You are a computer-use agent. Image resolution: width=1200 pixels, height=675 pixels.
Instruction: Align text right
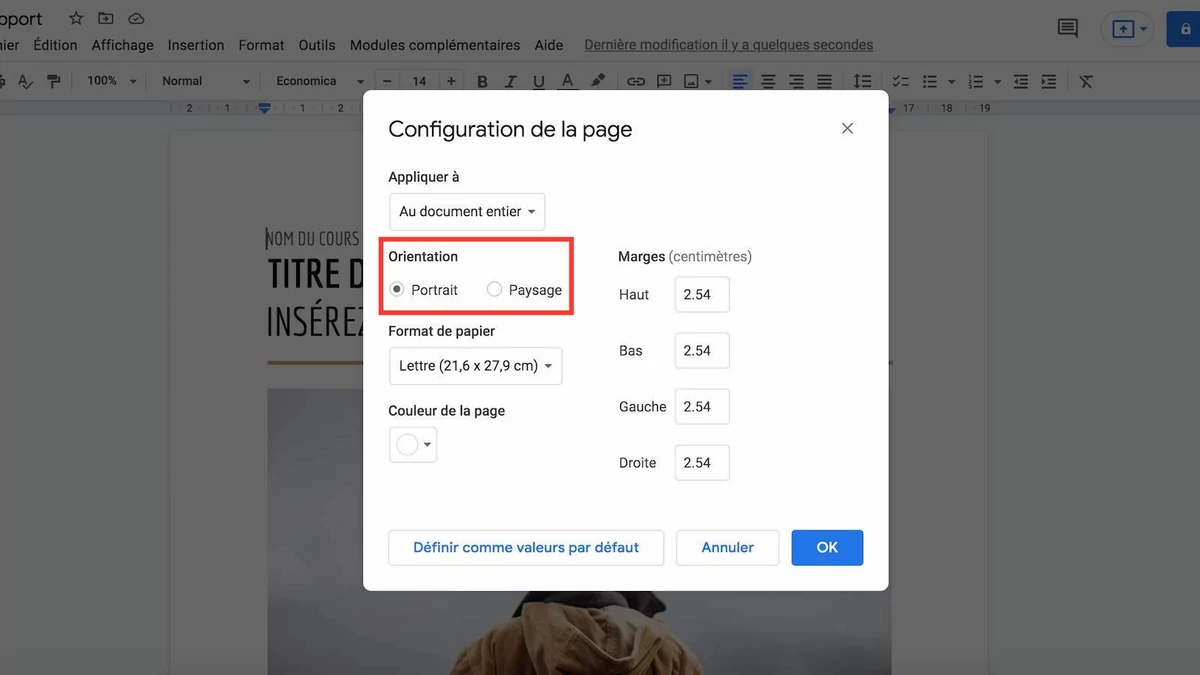pyautogui.click(x=796, y=81)
